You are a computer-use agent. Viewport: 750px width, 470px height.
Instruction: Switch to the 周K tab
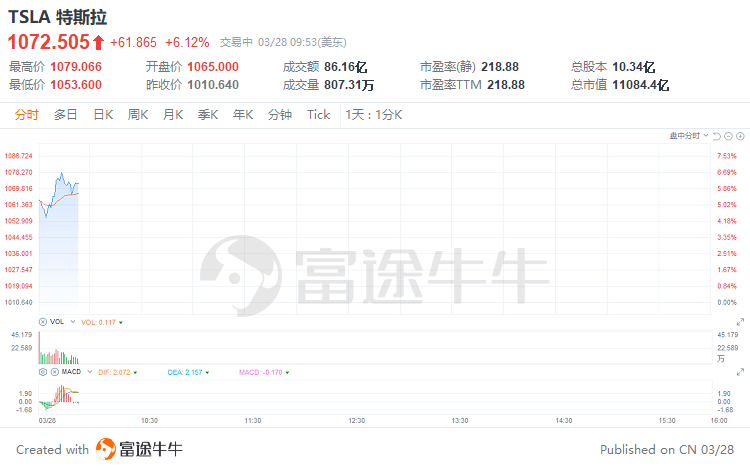(138, 115)
